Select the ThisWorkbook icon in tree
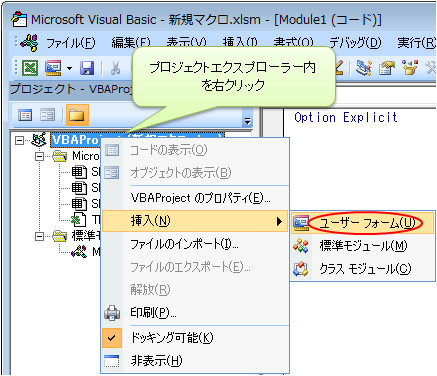The image size is (437, 376). [79, 219]
